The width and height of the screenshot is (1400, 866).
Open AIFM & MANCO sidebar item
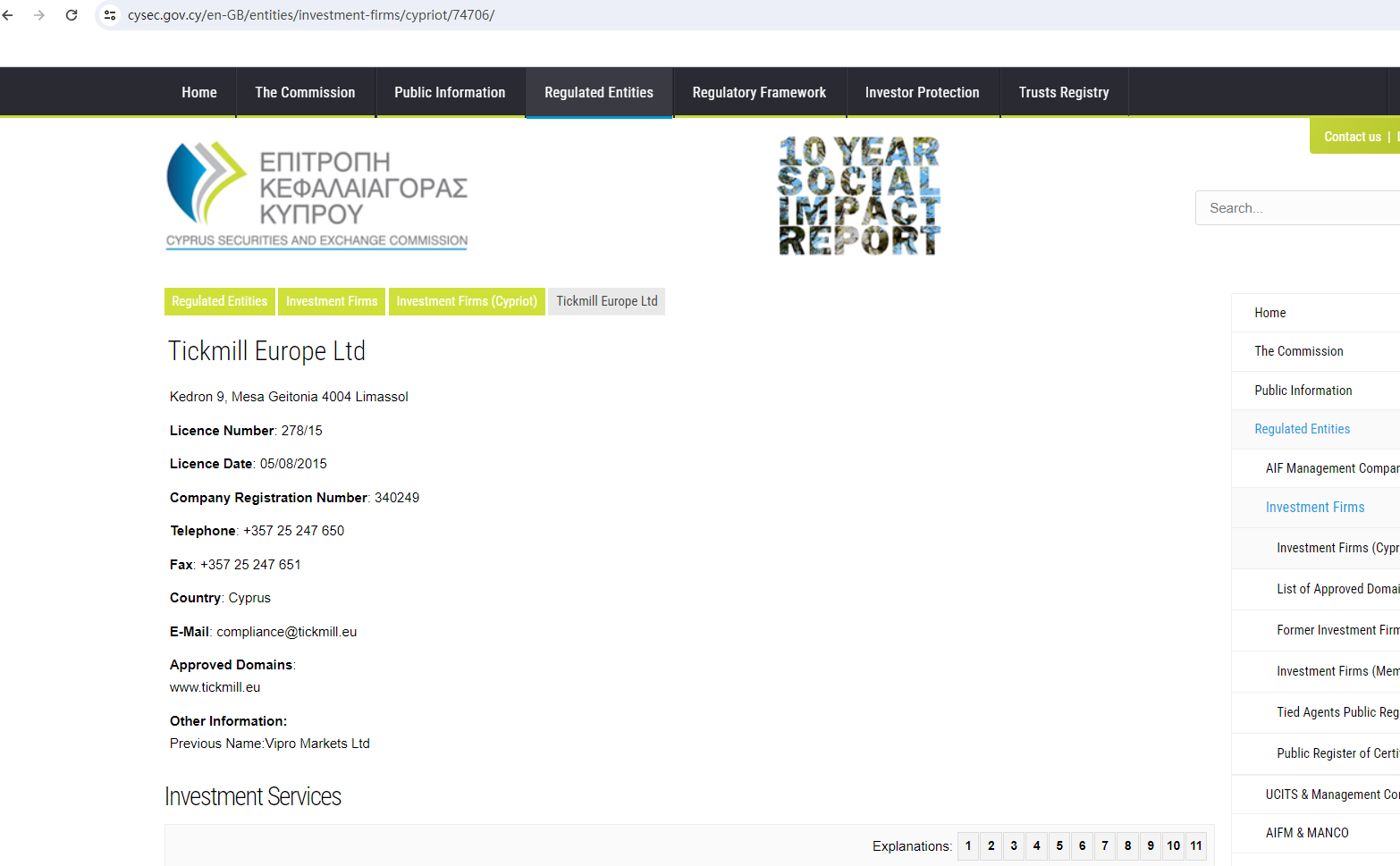coord(1316,833)
